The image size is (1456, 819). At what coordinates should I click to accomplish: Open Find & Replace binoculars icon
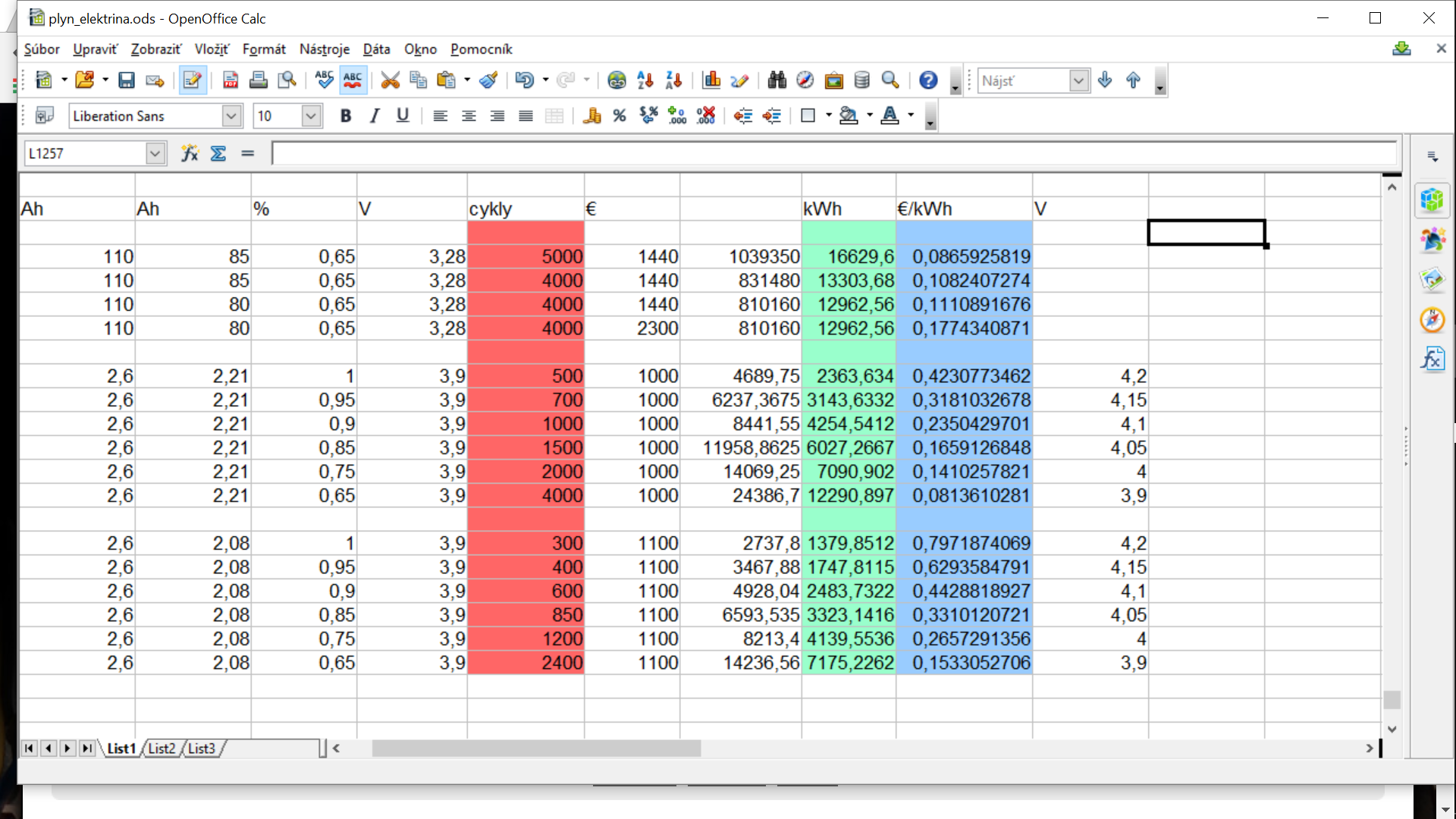coord(777,80)
